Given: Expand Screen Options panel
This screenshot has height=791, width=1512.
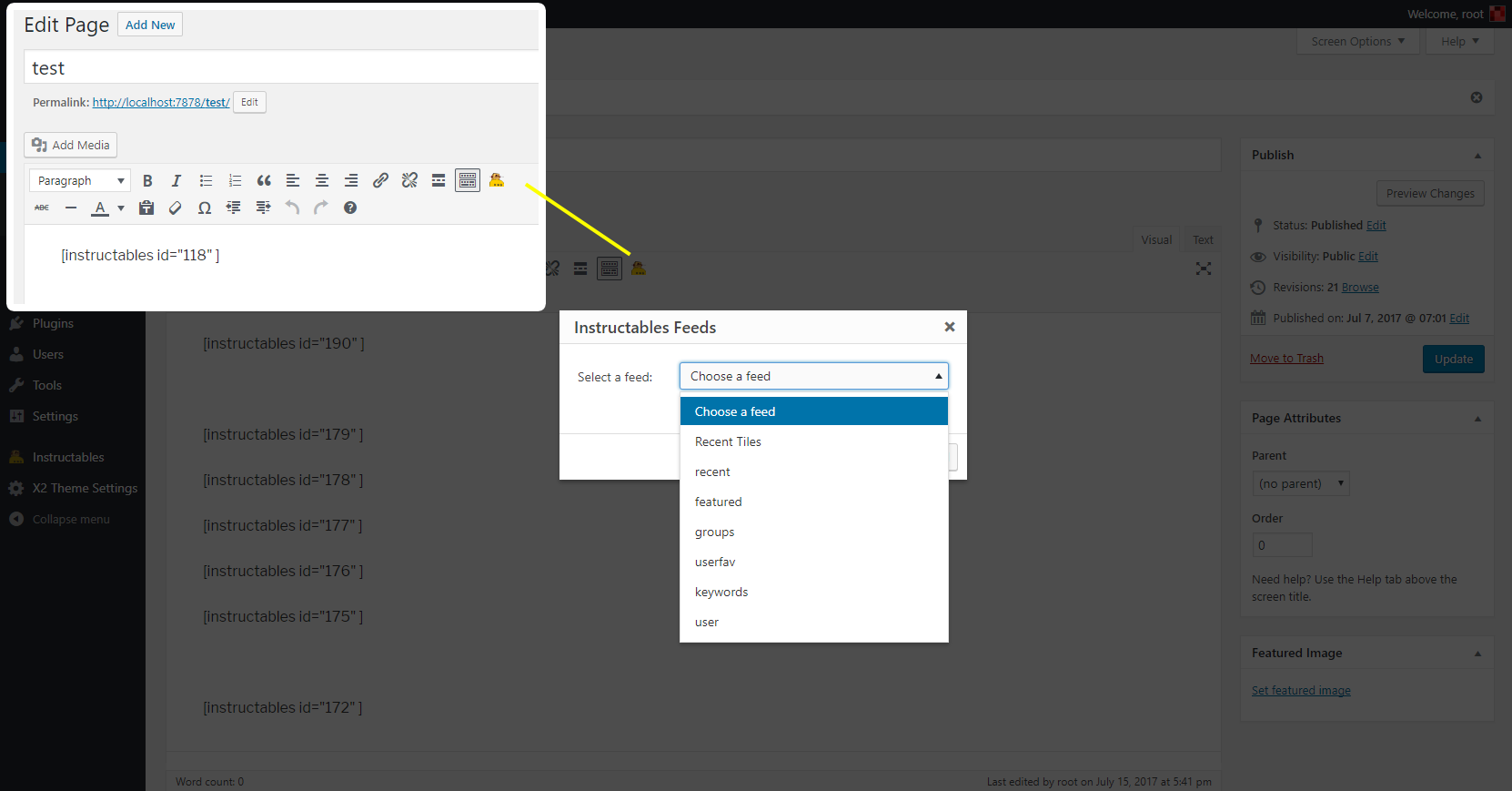Looking at the screenshot, I should coord(1358,41).
